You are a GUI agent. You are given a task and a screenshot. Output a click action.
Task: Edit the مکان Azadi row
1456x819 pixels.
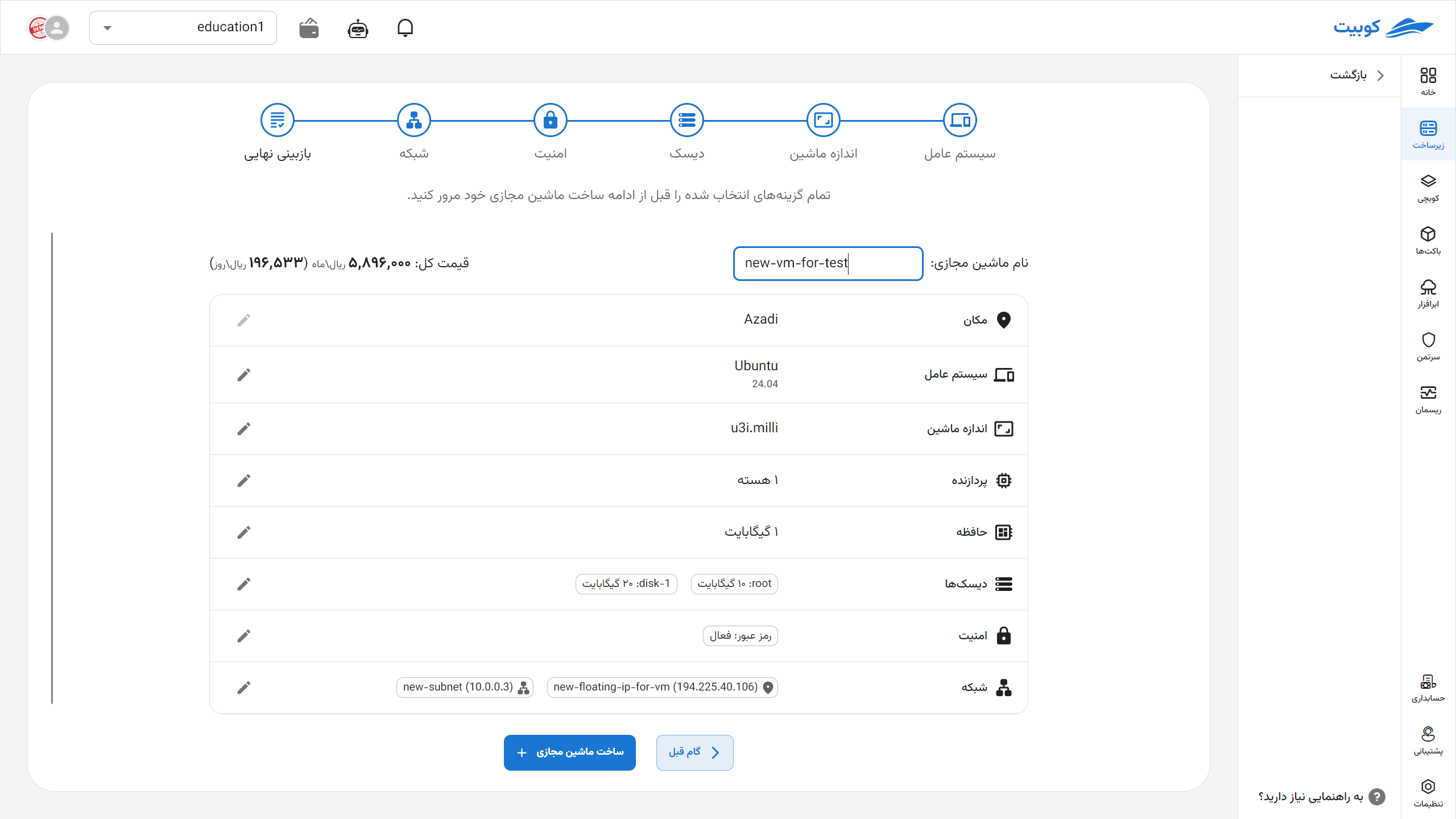244,320
